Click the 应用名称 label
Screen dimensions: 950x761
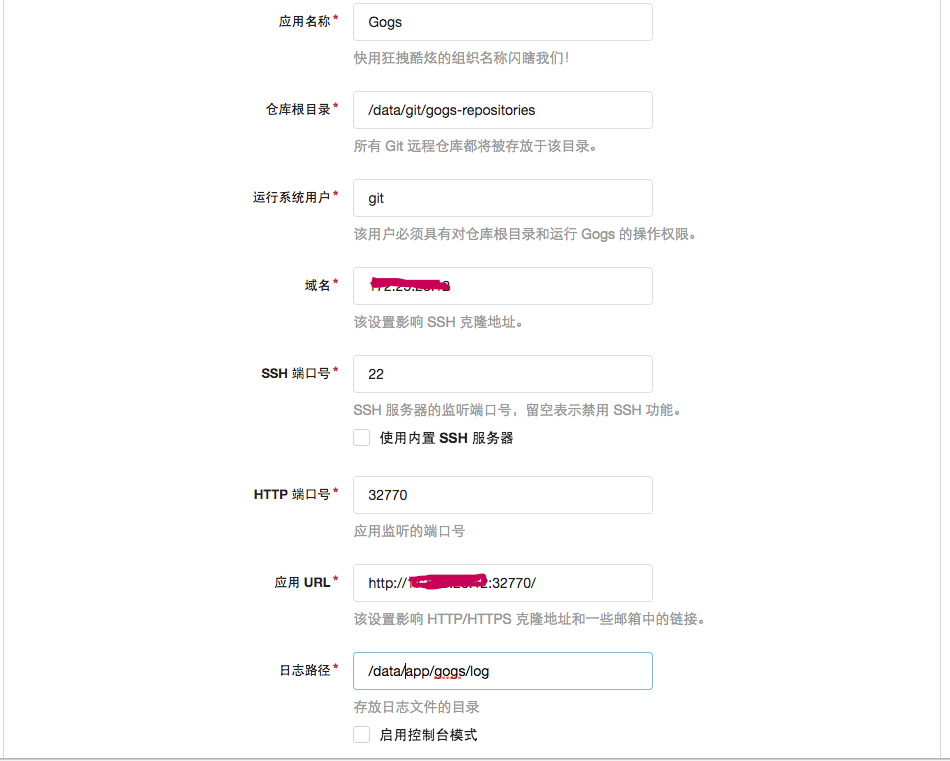point(304,22)
